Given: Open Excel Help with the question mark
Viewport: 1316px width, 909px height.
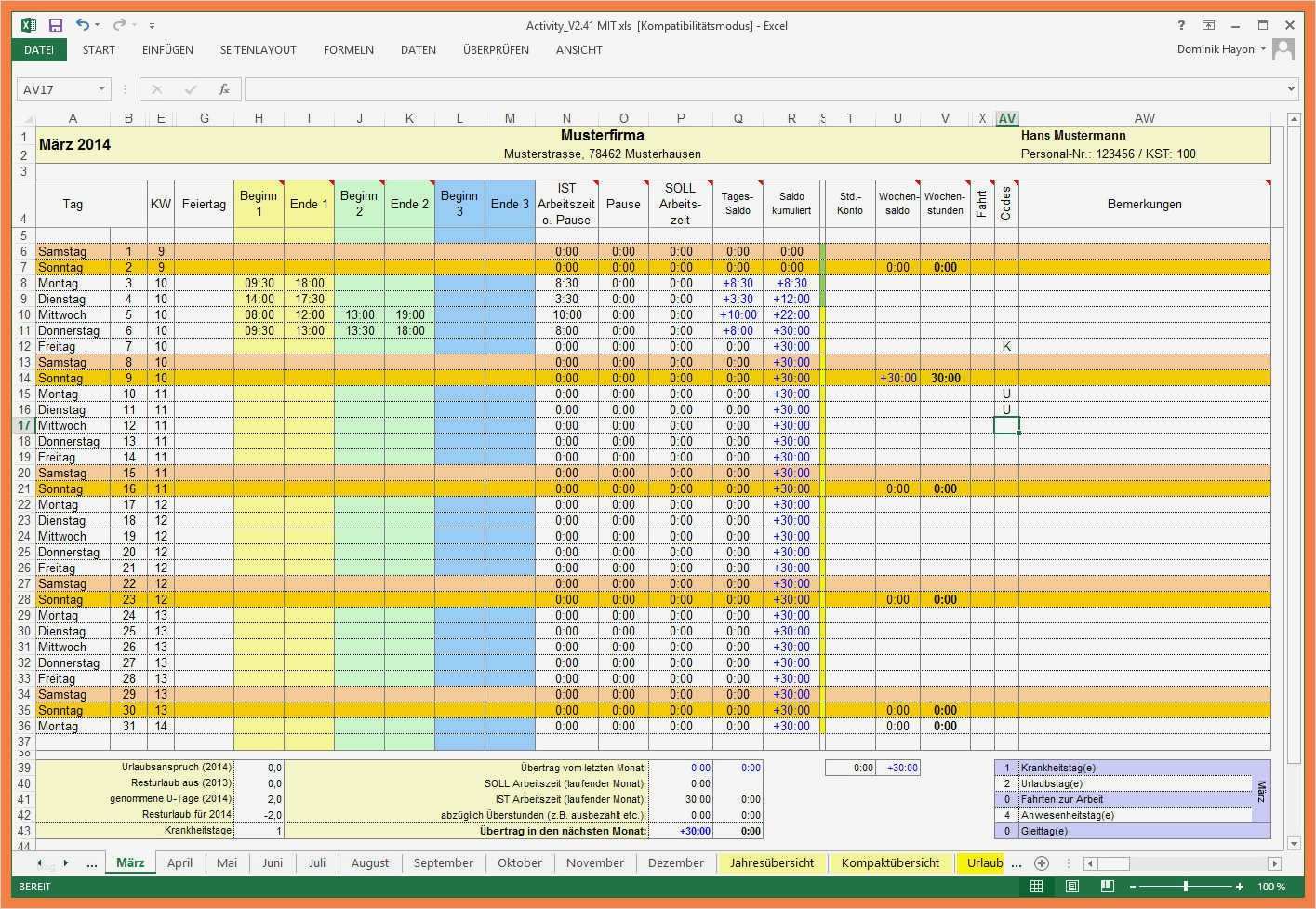Looking at the screenshot, I should pos(1181,26).
